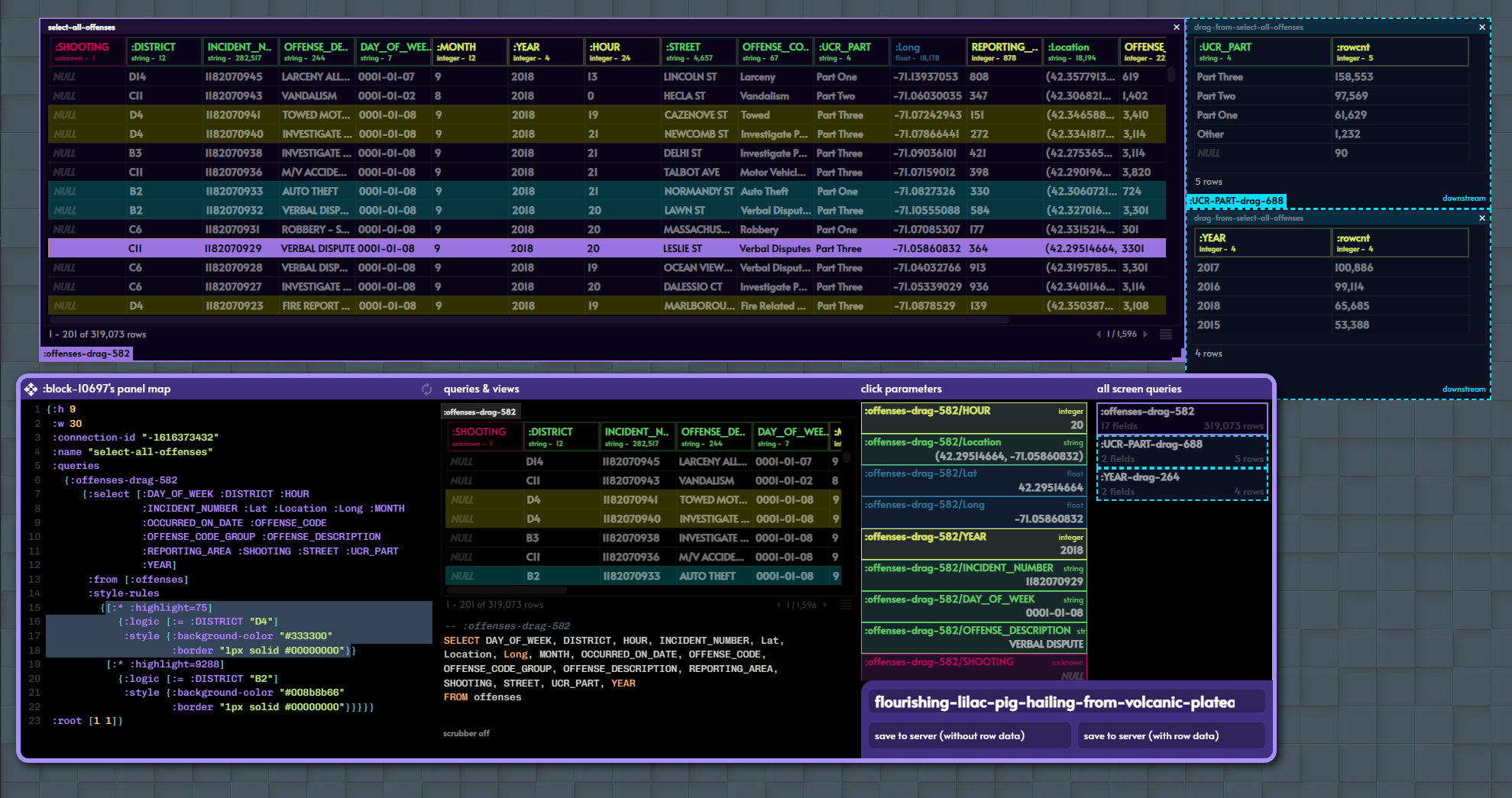The width and height of the screenshot is (1512, 798).
Task: Click the previous-page arrow under the query preview table
Action: pos(778,604)
